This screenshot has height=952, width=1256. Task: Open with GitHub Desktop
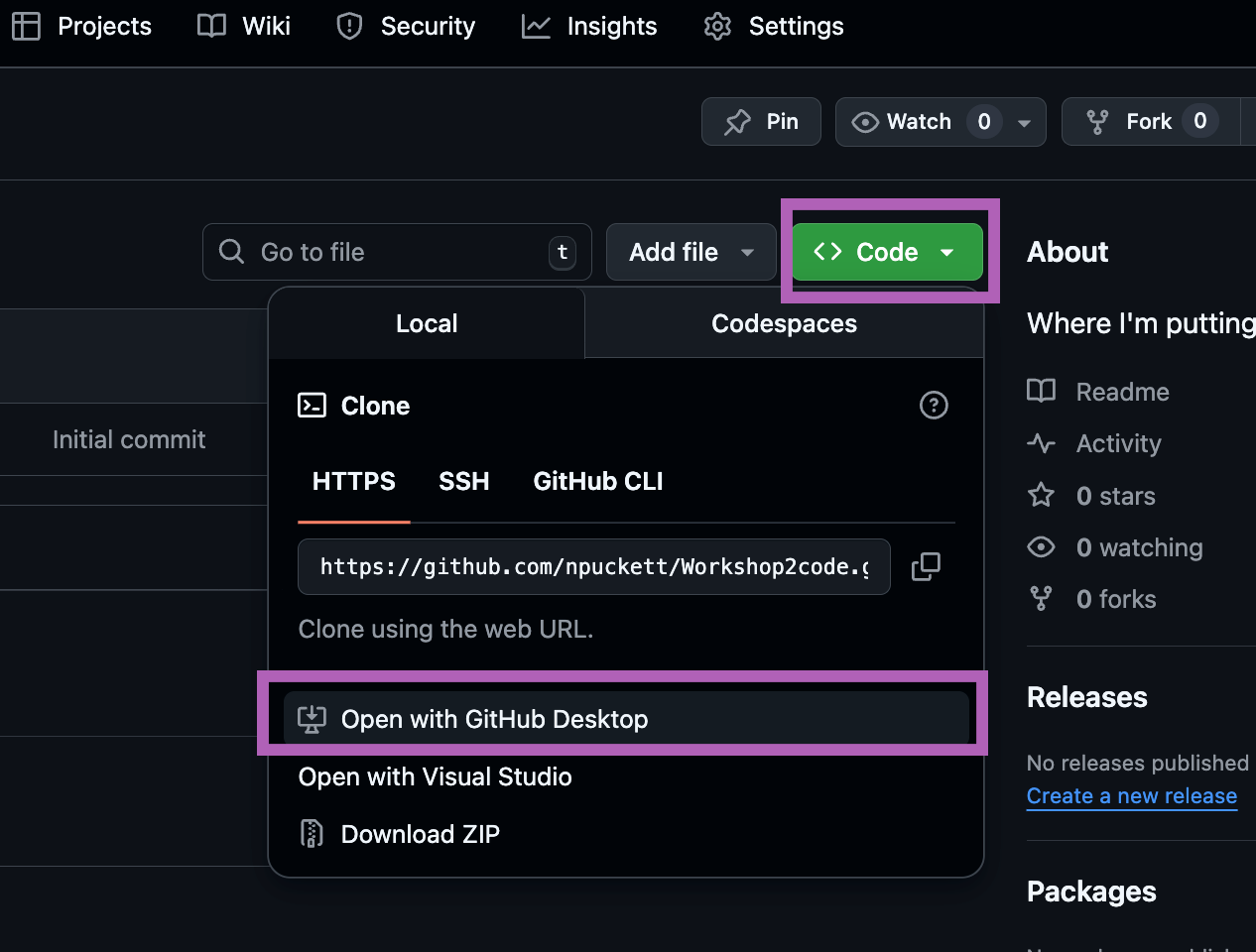626,719
